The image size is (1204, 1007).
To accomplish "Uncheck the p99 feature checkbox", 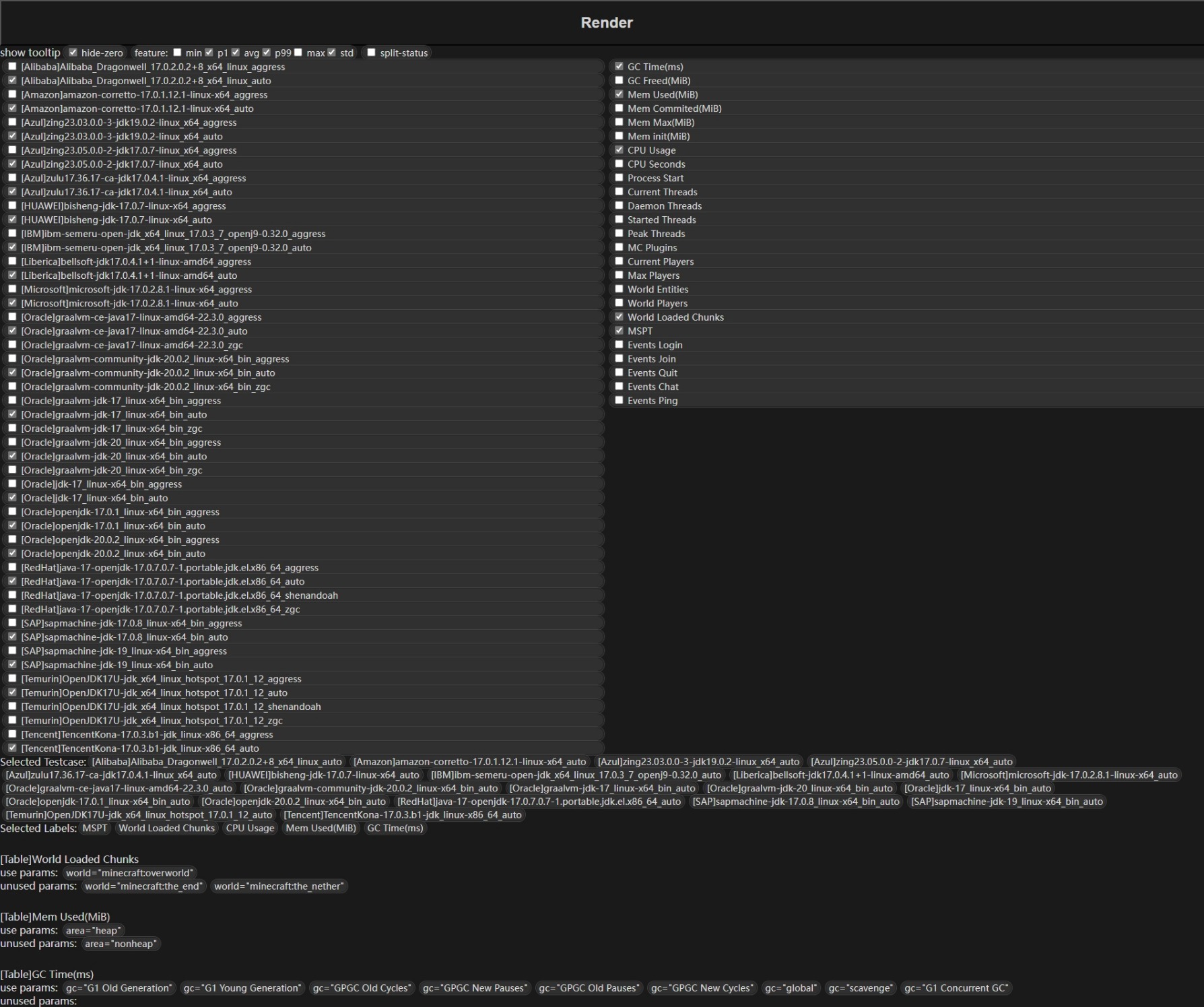I will (x=267, y=53).
